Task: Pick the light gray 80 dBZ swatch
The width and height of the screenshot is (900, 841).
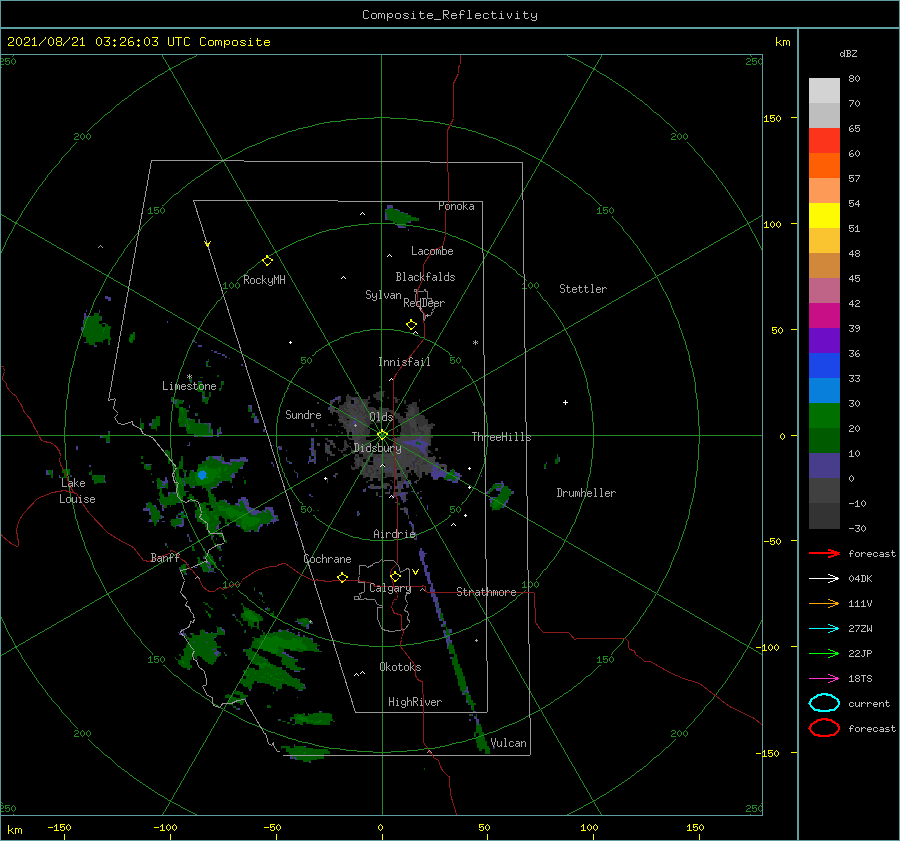Action: 824,91
